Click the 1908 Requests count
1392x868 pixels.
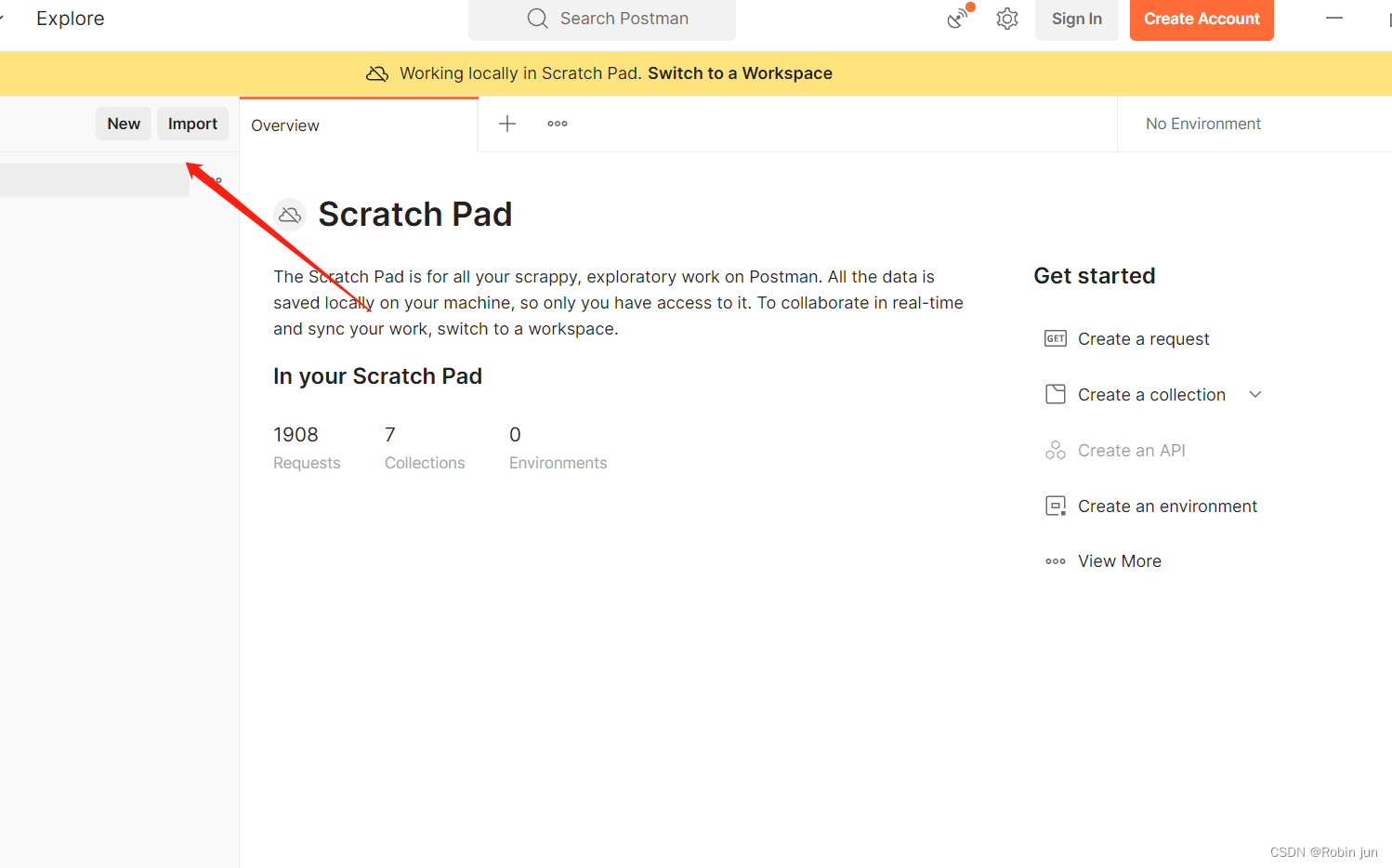[307, 448]
